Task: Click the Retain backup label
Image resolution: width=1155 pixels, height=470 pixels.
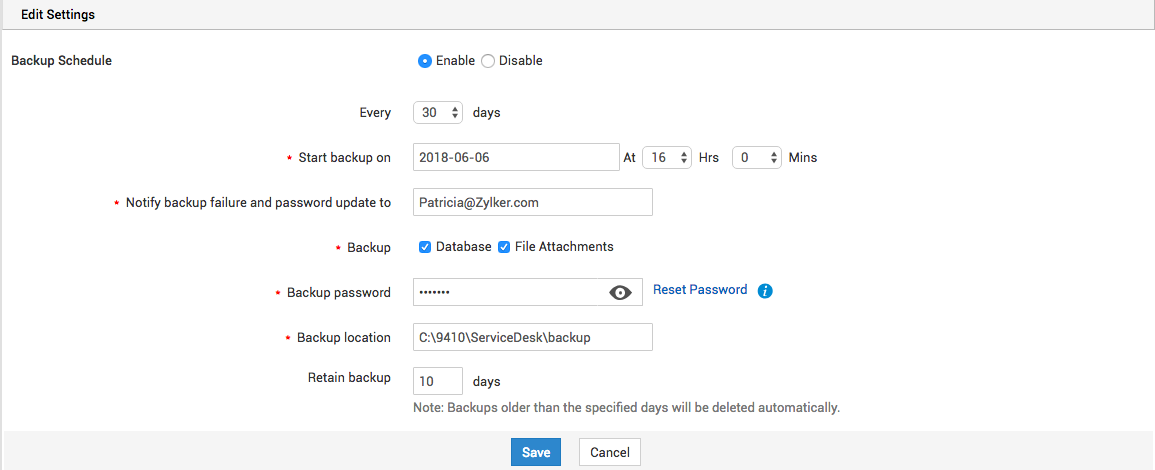Action: coord(349,378)
